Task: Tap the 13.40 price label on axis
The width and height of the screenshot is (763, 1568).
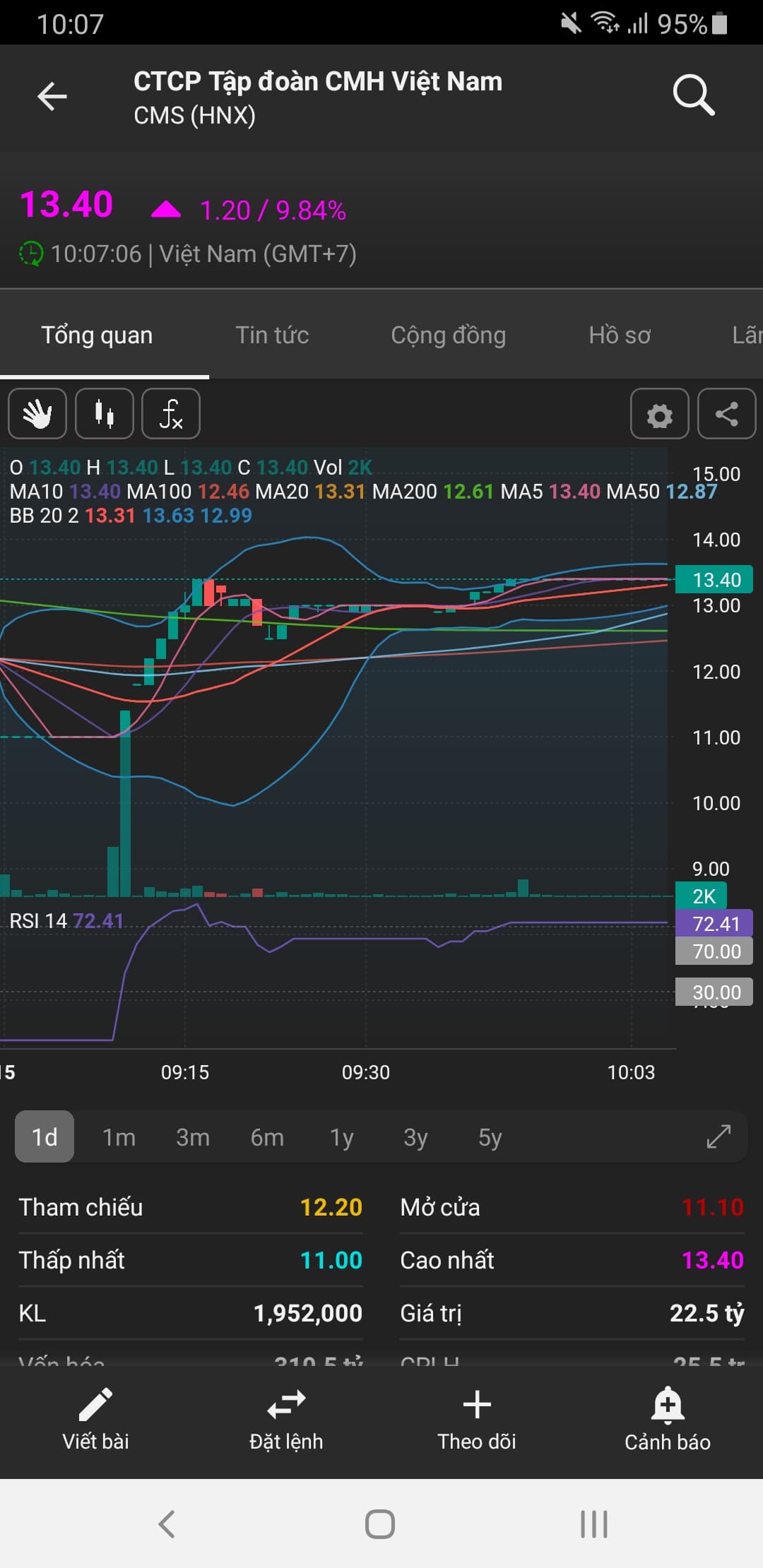Action: coord(714,580)
